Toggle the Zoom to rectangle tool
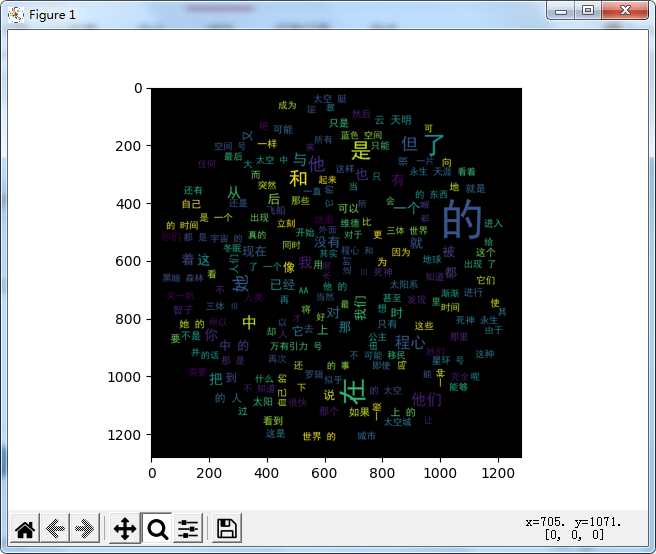The width and height of the screenshot is (656, 554). (156, 529)
